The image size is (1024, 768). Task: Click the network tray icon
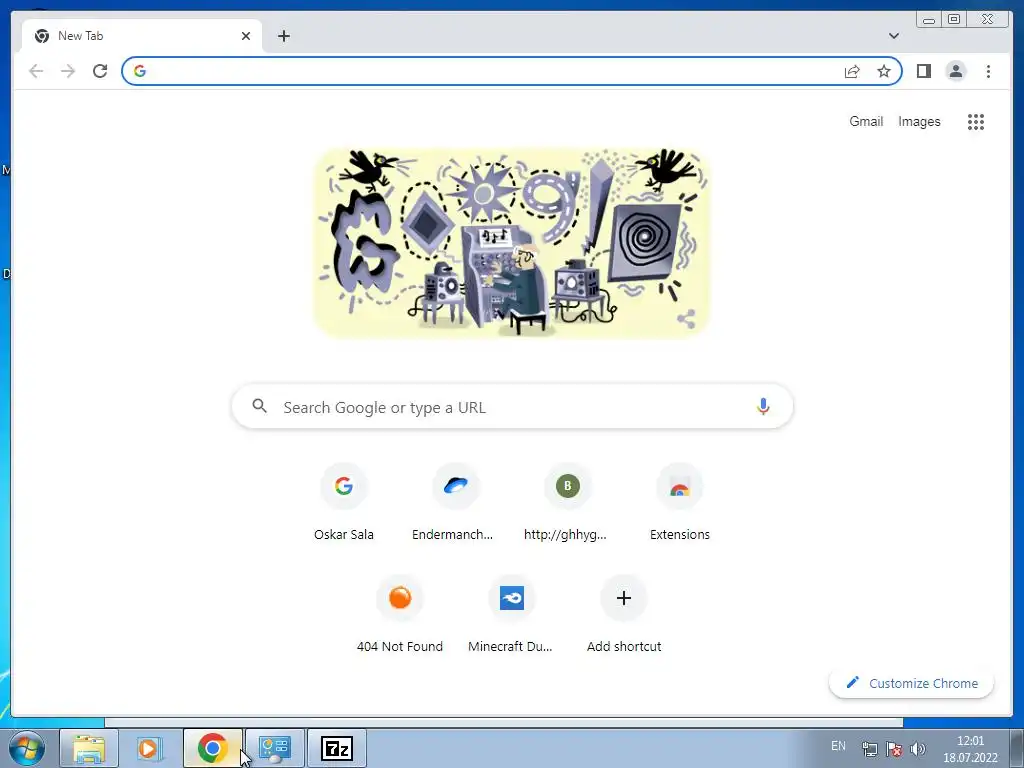[x=869, y=748]
